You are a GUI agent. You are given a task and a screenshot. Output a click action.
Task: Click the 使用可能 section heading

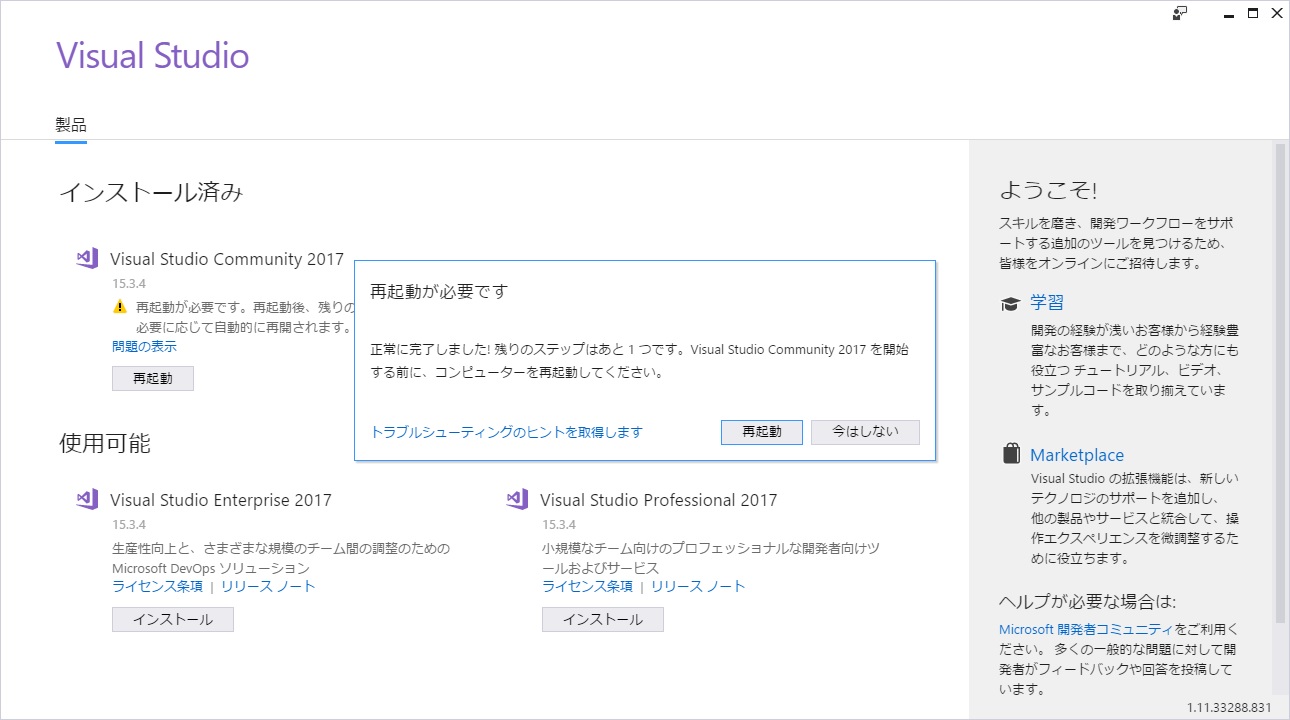[105, 443]
